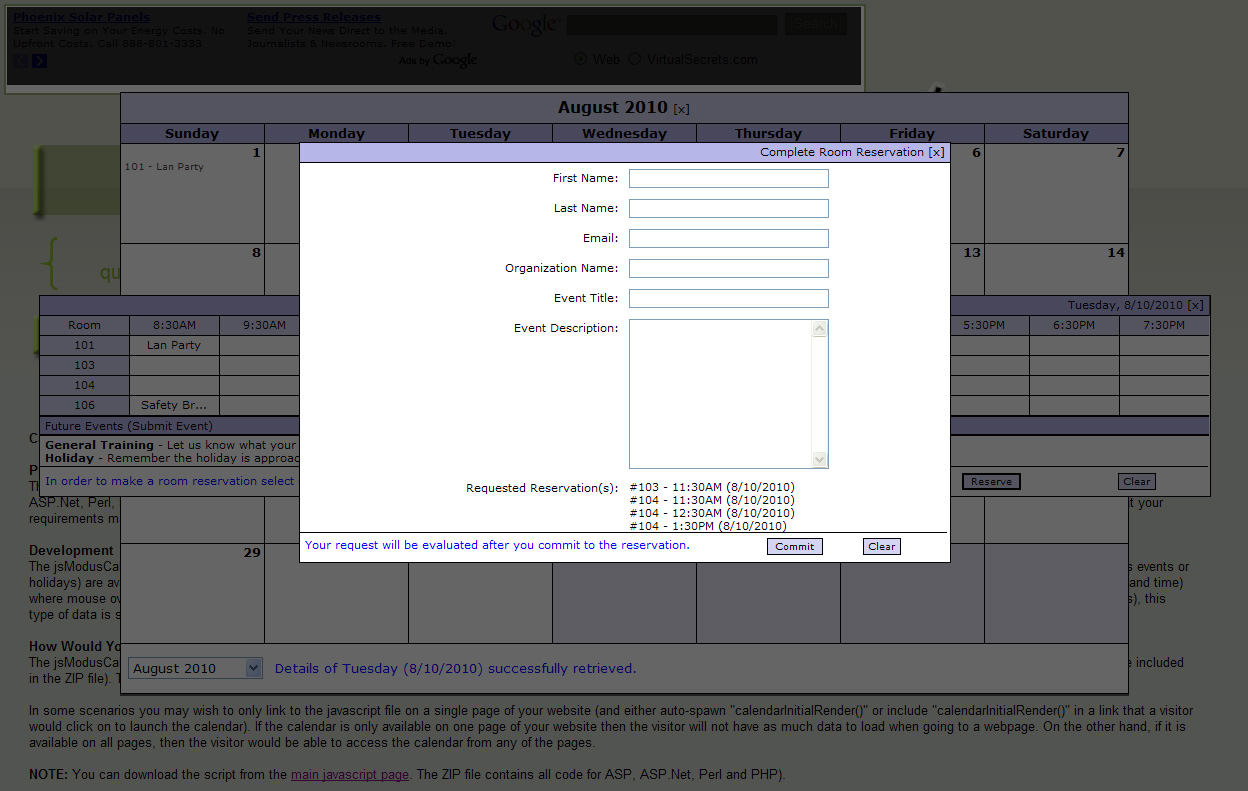The image size is (1248, 791).
Task: Click room 101 row label
Action: (x=84, y=345)
